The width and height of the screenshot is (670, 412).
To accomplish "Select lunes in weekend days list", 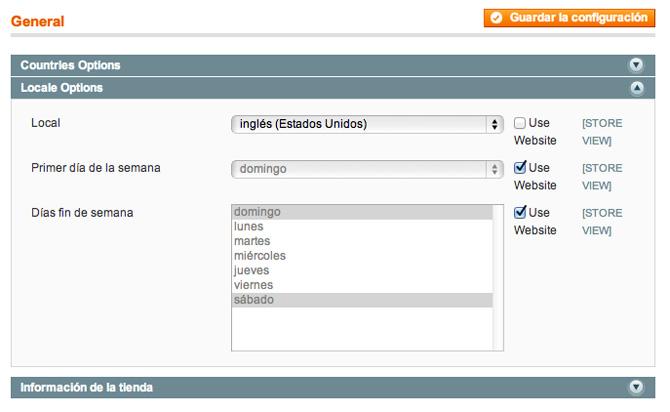I will [362, 227].
